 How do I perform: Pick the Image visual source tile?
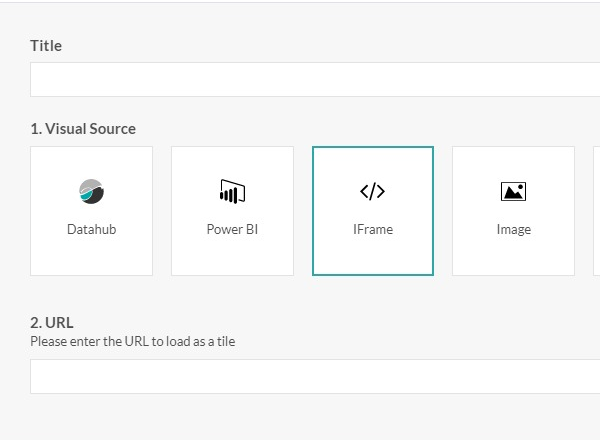tap(513, 211)
